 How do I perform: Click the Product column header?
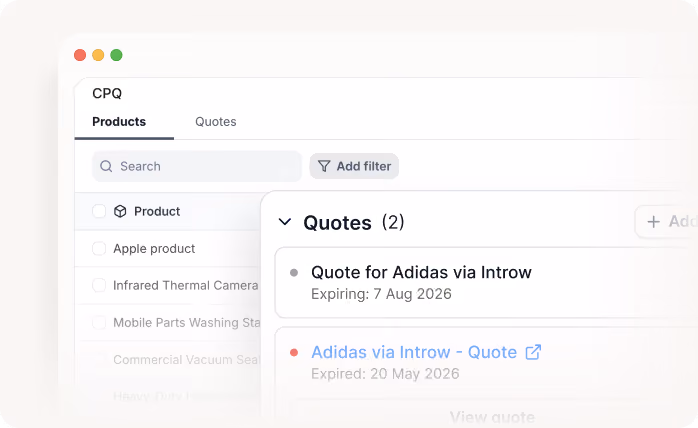coord(157,211)
